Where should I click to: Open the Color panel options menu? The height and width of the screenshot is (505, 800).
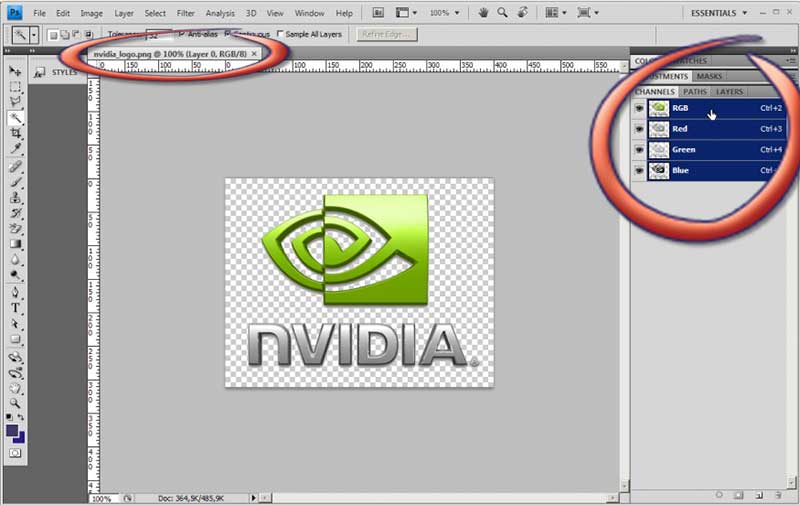[x=790, y=61]
